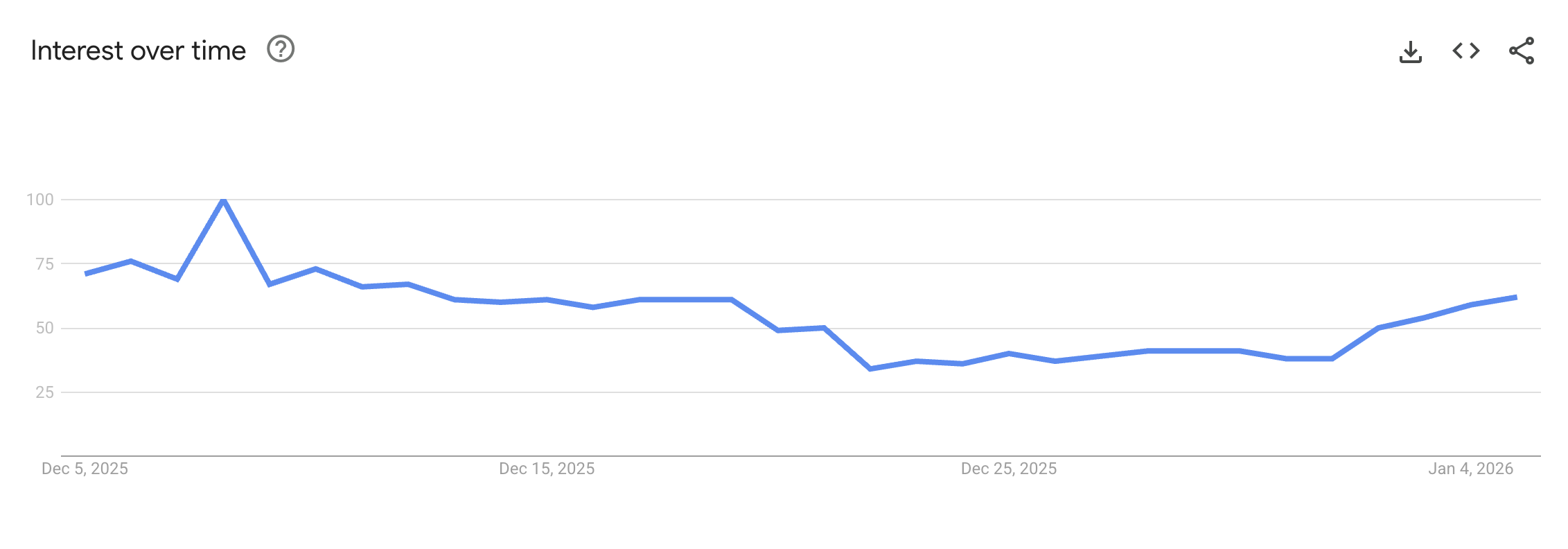Open the help tooltip next to the title

point(281,49)
